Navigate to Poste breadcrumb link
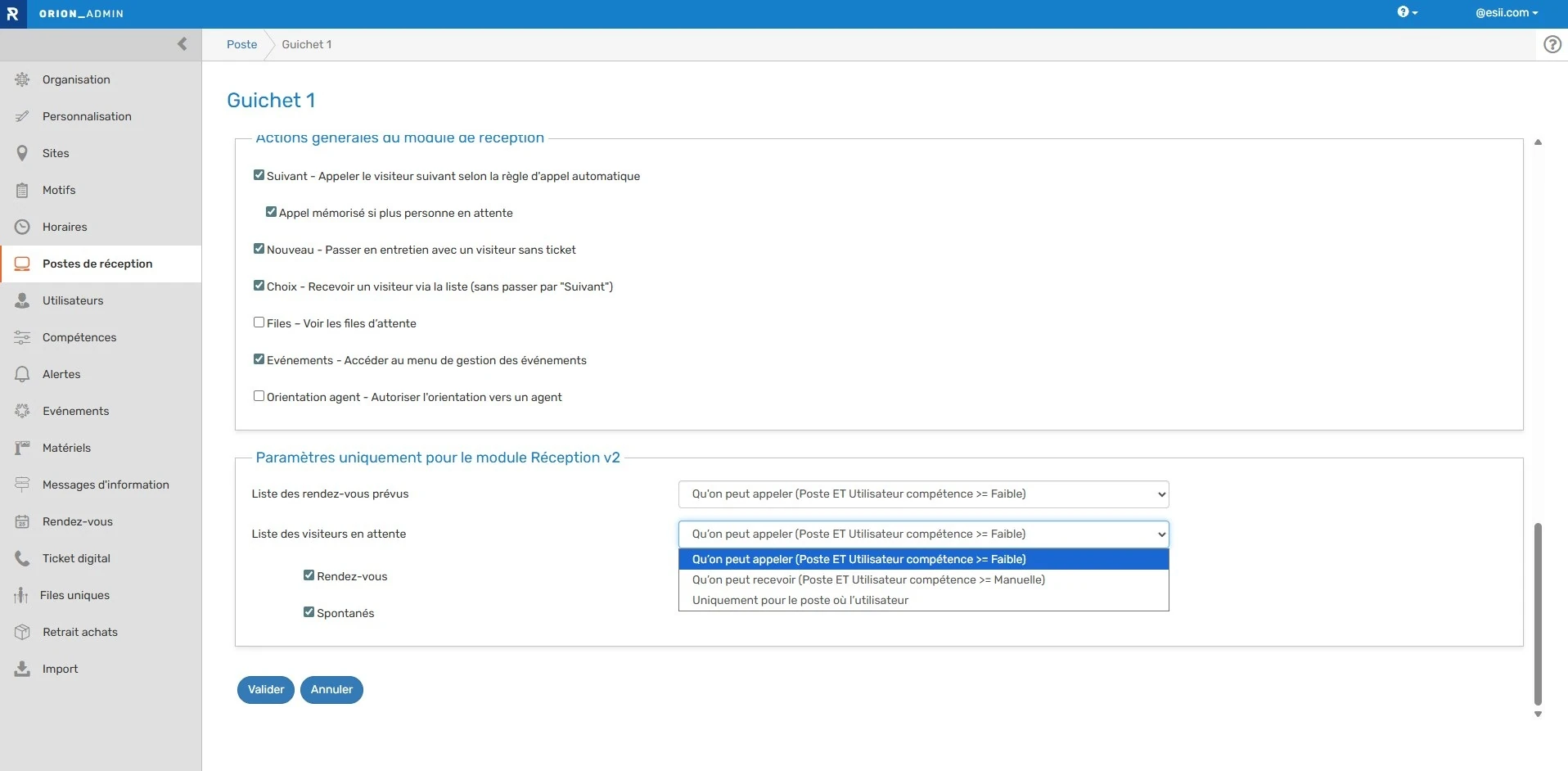 241,44
